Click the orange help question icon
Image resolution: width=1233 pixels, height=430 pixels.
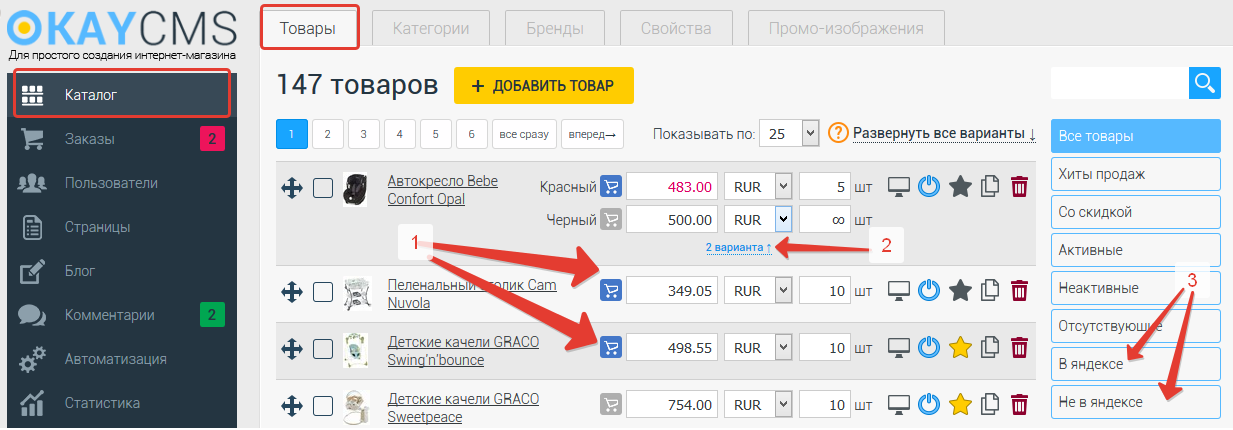point(838,133)
